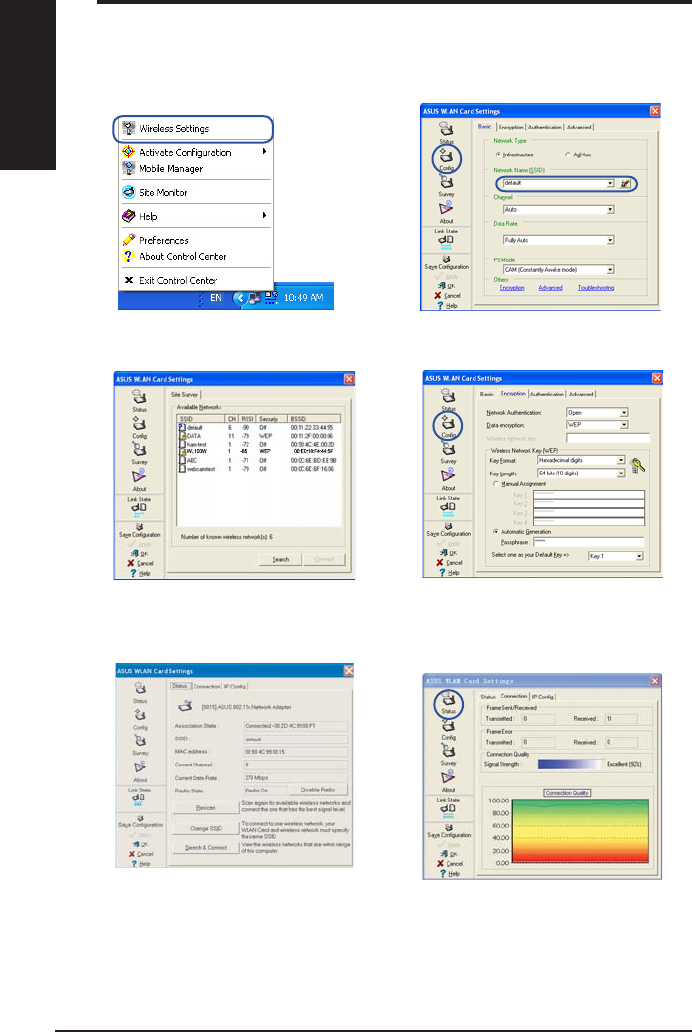This screenshot has height=1032, width=692.
Task: Select Automatic Generation radio button
Action: click(496, 531)
